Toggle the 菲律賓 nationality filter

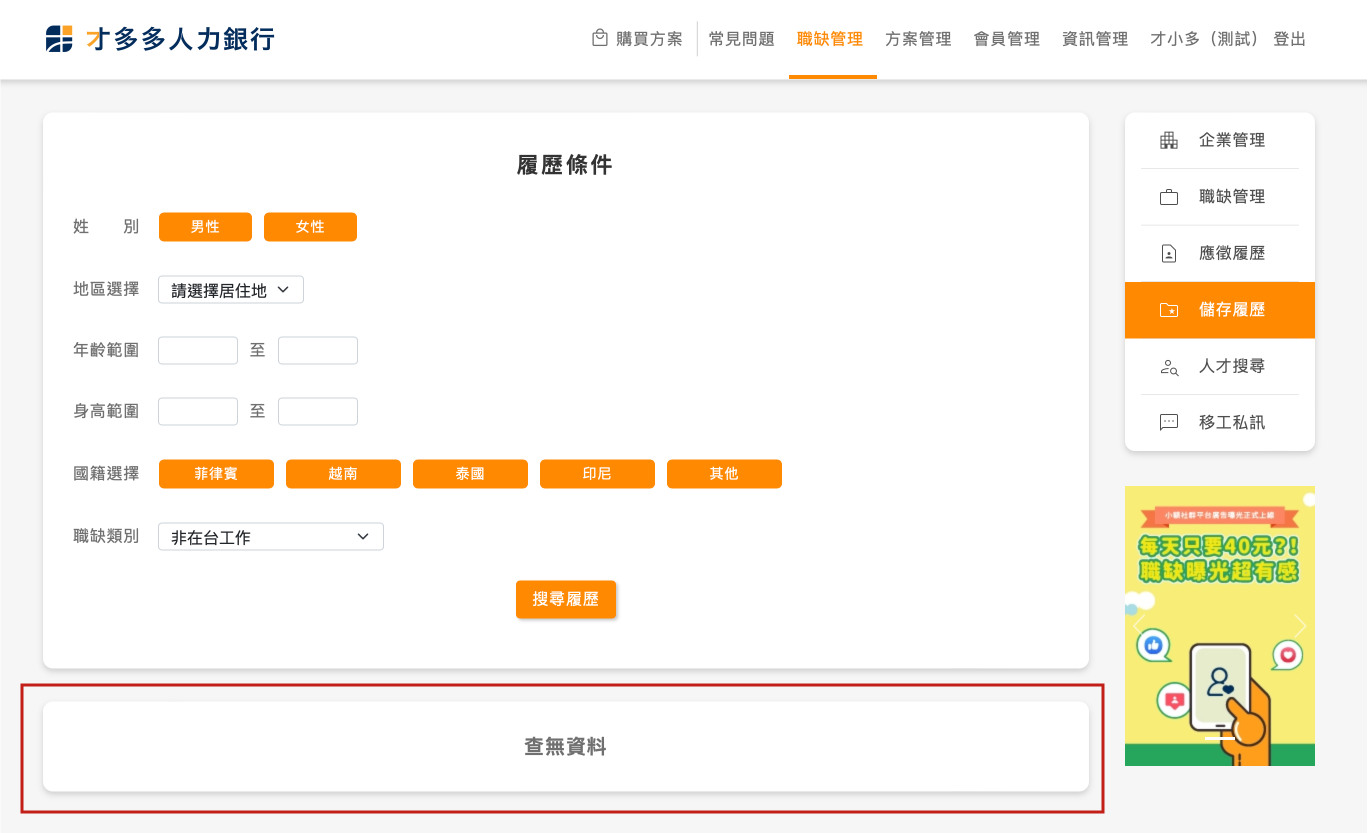click(x=216, y=474)
